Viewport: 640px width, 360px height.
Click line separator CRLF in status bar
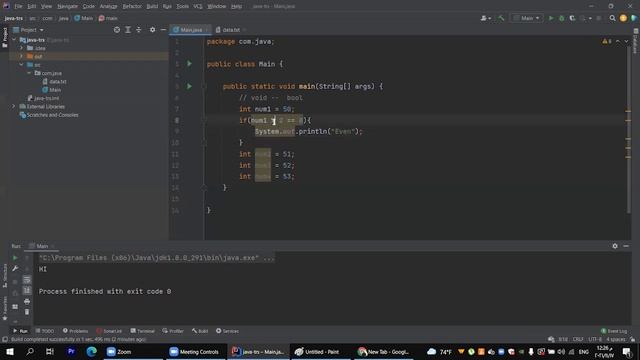tap(578, 340)
